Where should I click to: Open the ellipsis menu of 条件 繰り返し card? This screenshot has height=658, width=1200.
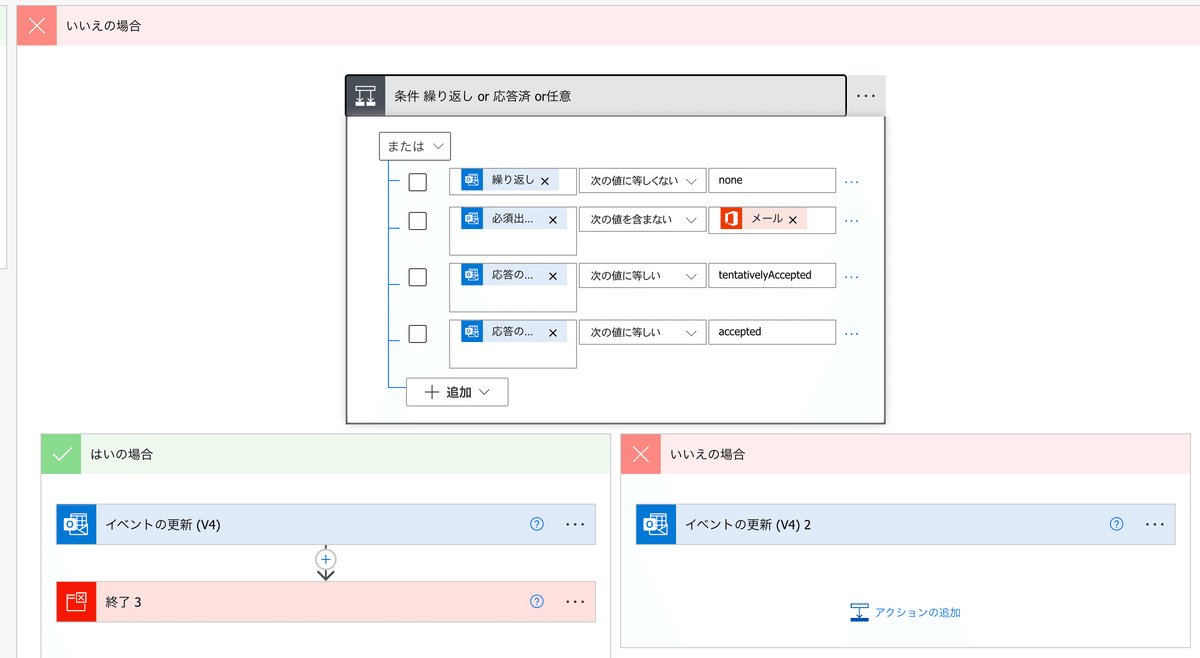[866, 96]
